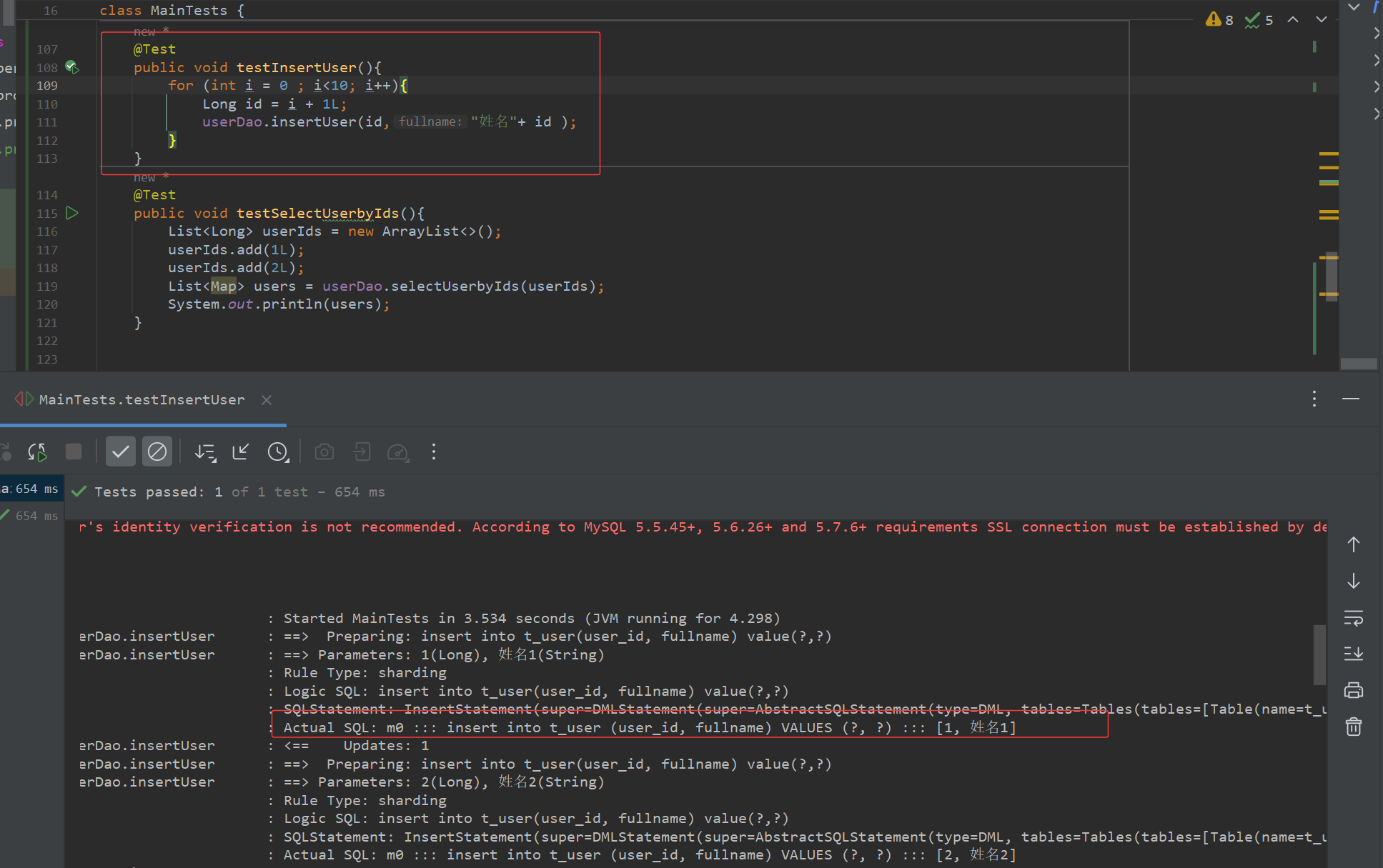The image size is (1383, 868).
Task: Run testSelectUserbyIds from gutter arrow
Action: pyautogui.click(x=72, y=213)
